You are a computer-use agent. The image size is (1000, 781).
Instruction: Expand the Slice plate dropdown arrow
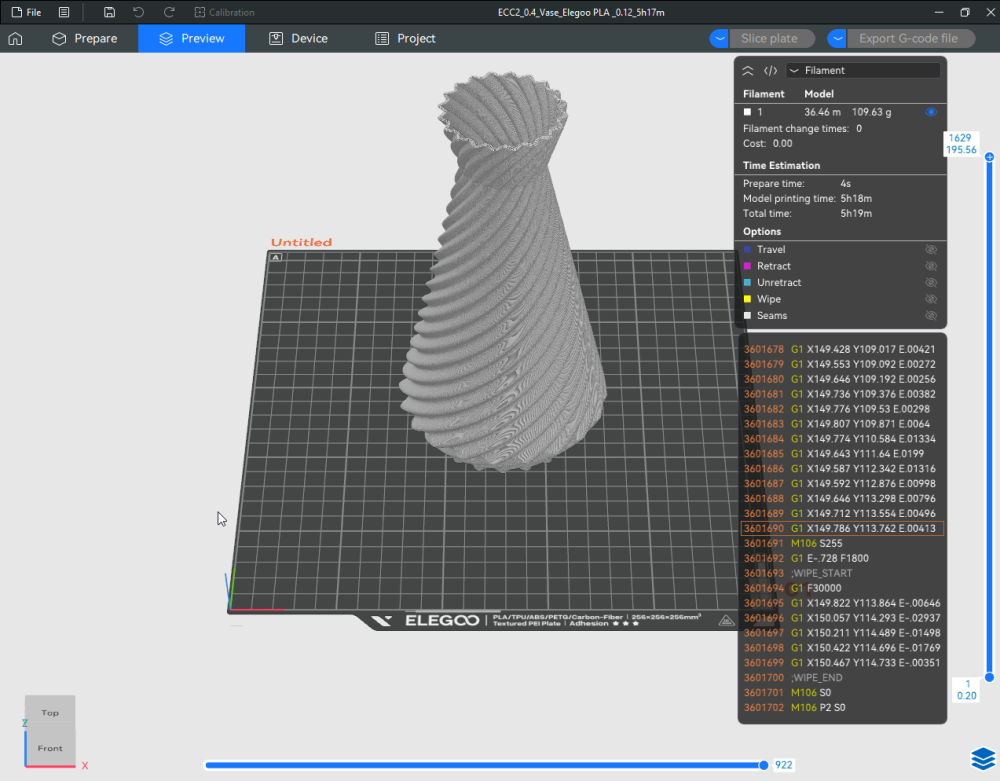pyautogui.click(x=720, y=39)
